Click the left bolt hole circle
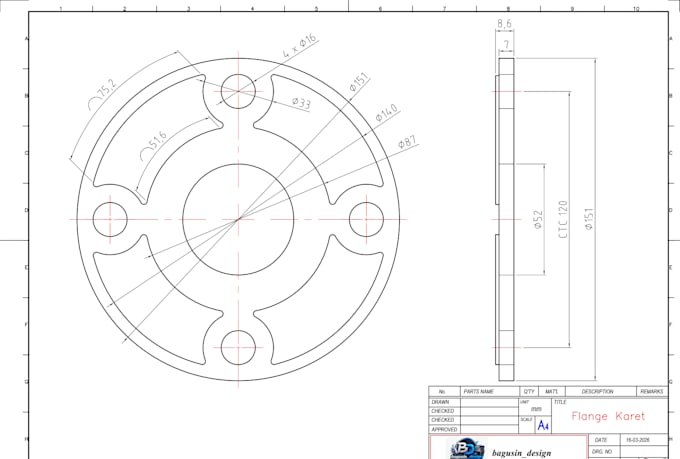This screenshot has width=680, height=459. (x=110, y=220)
